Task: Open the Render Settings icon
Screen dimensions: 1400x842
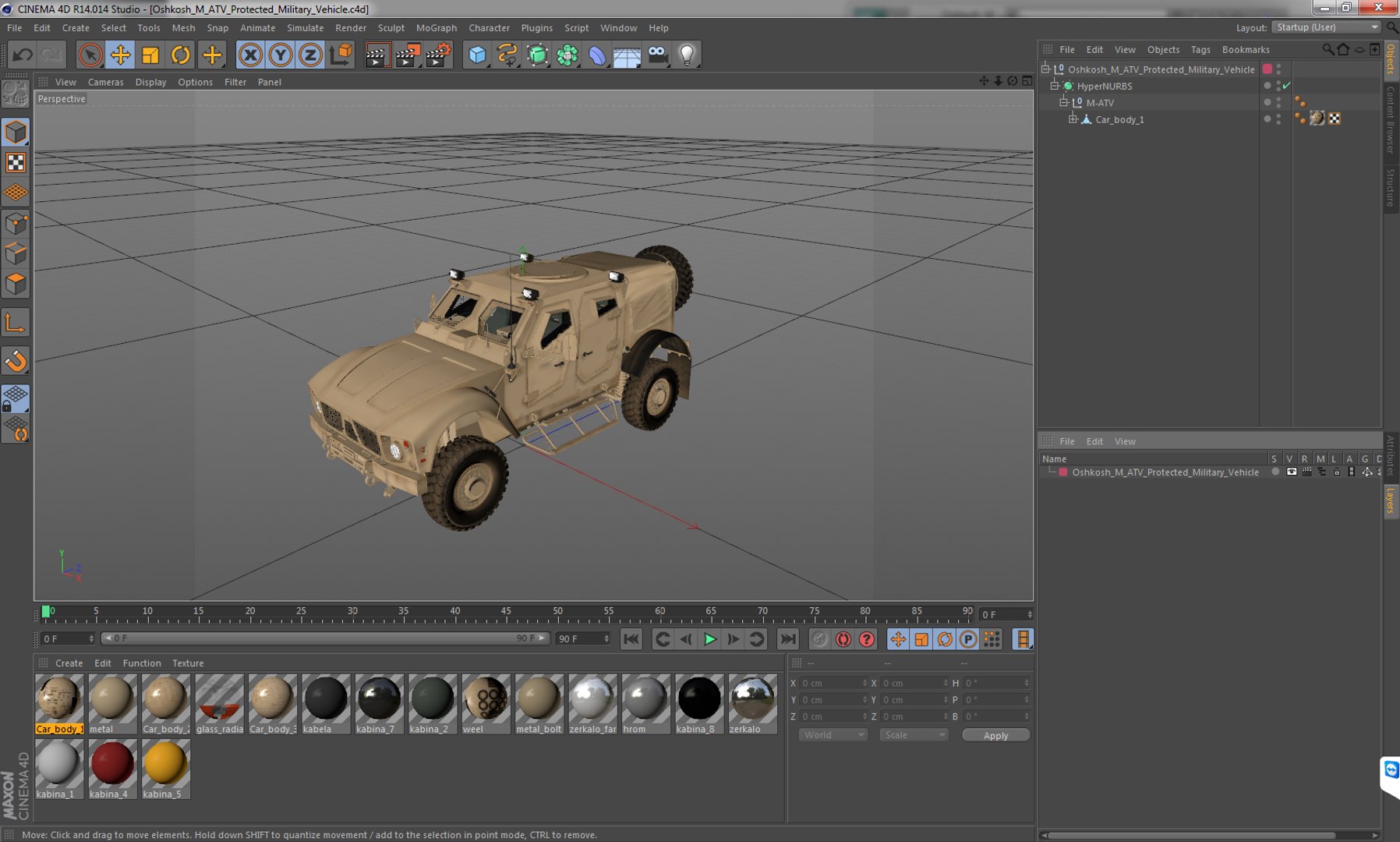Action: tap(439, 55)
